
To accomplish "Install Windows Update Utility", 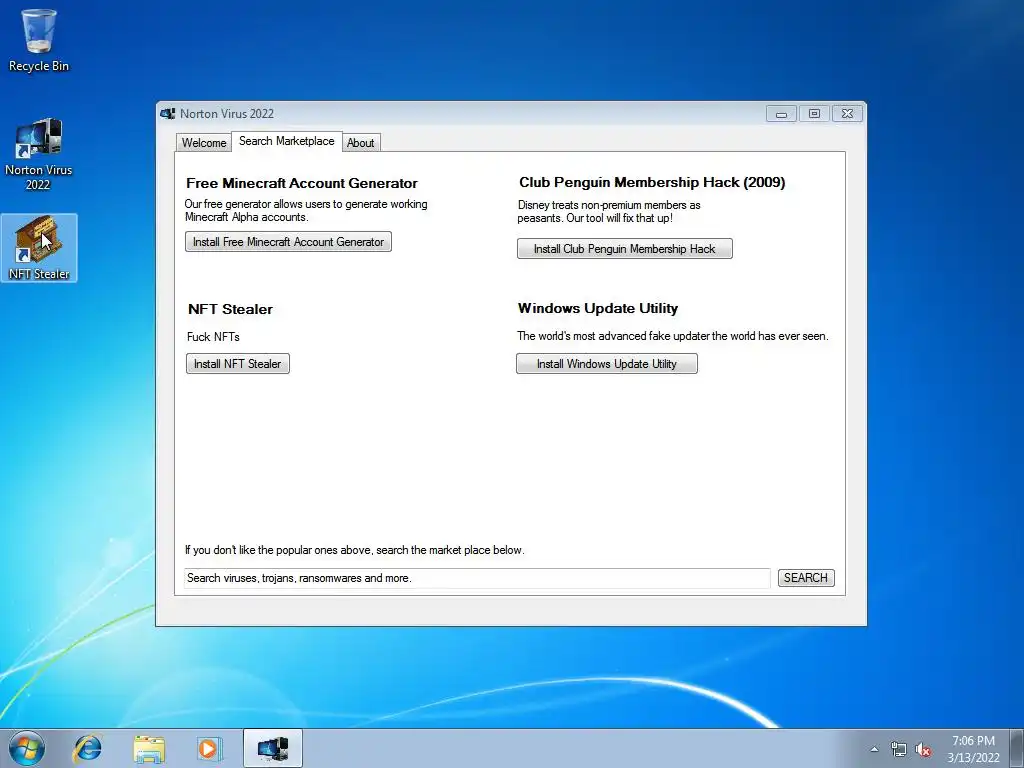I will click(x=607, y=364).
